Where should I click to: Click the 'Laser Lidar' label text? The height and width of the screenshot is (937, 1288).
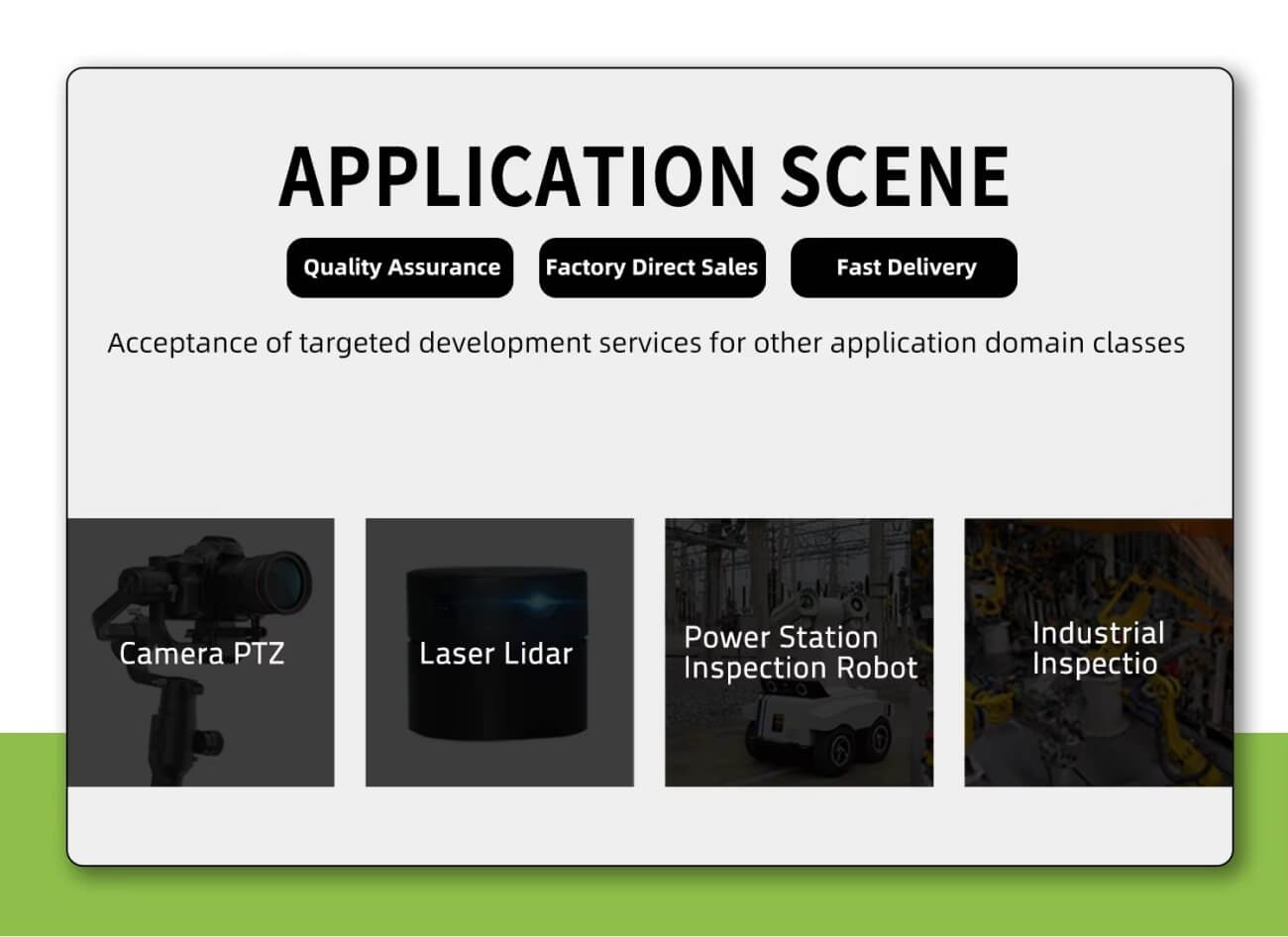tap(495, 654)
